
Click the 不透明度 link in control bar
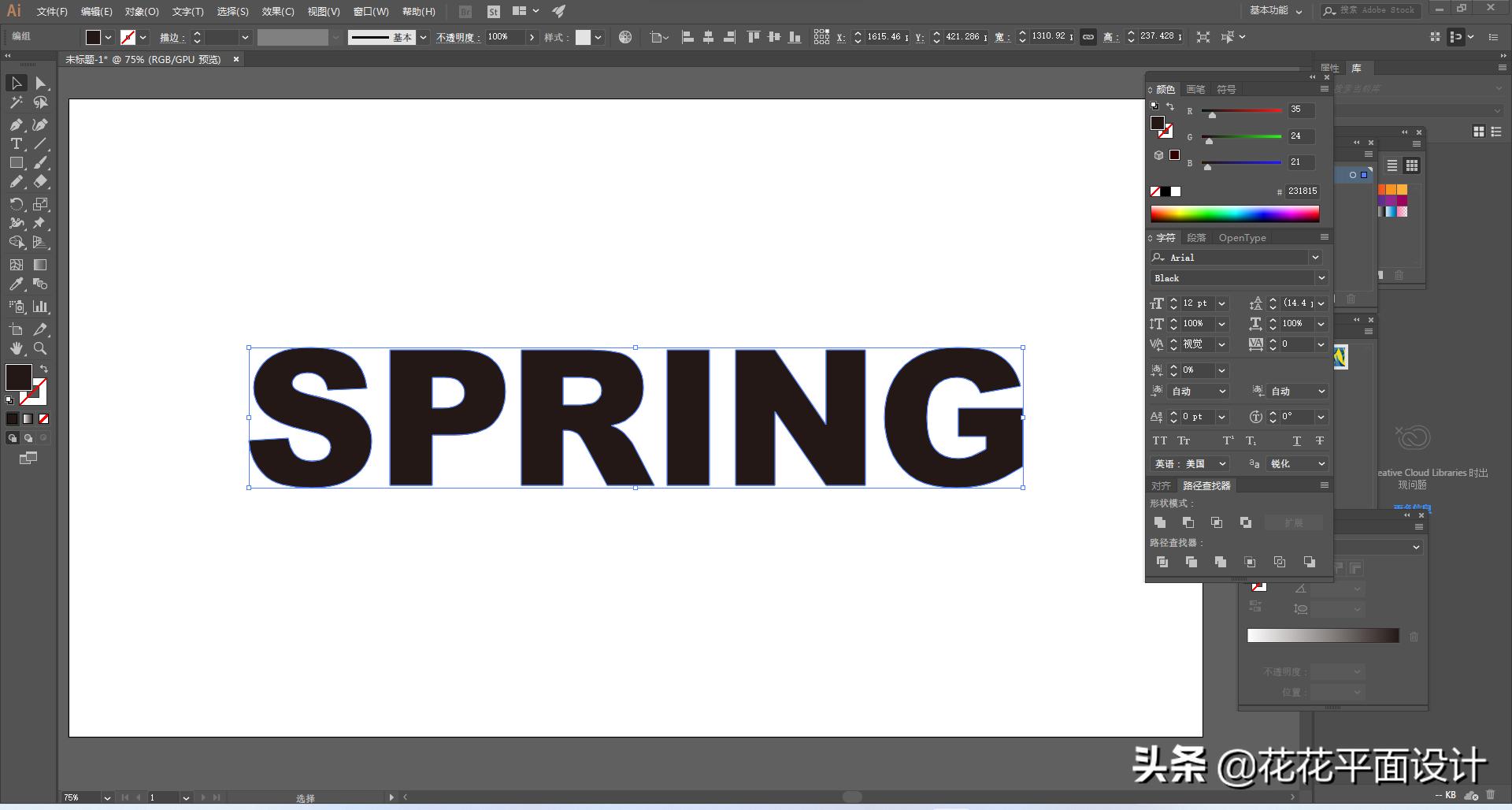458,37
